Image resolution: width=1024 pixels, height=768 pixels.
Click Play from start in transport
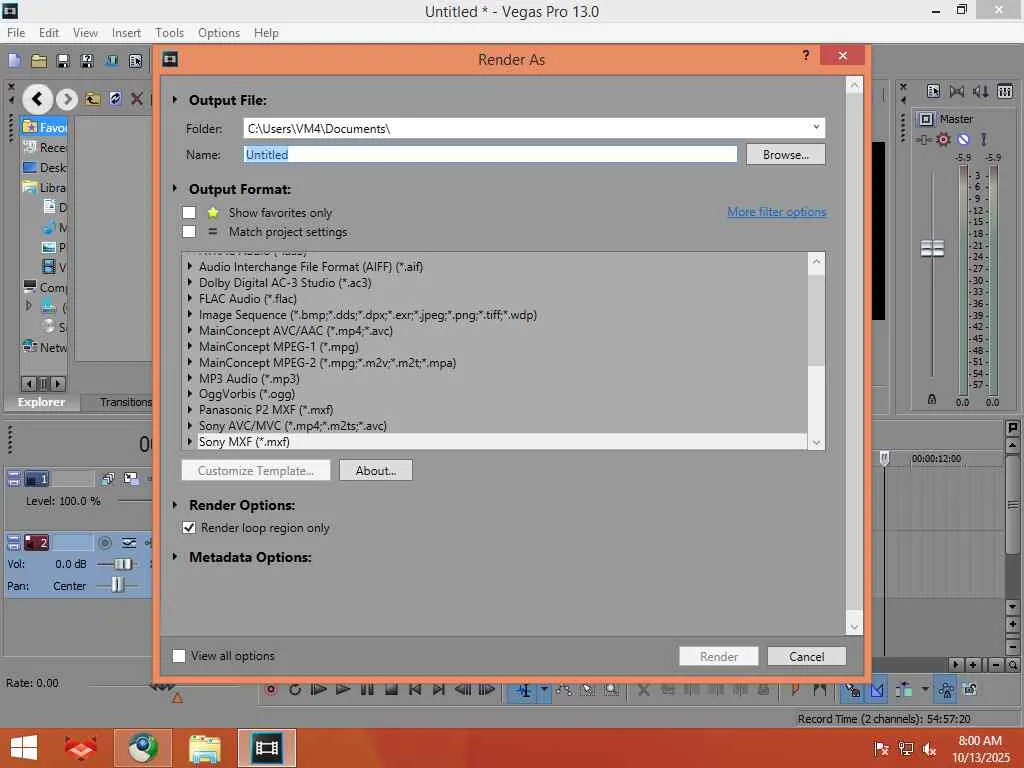[319, 689]
